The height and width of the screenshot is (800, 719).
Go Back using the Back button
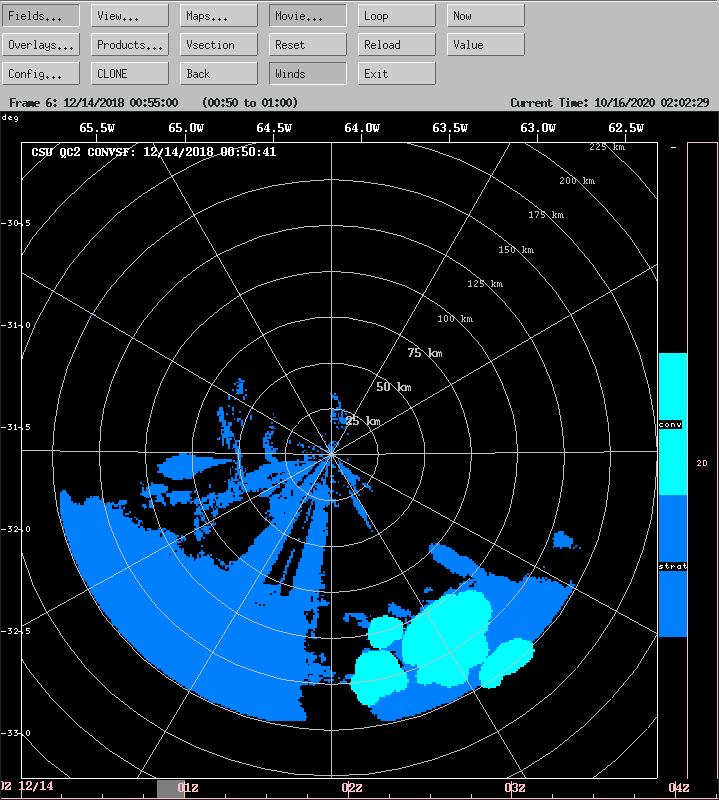point(219,74)
